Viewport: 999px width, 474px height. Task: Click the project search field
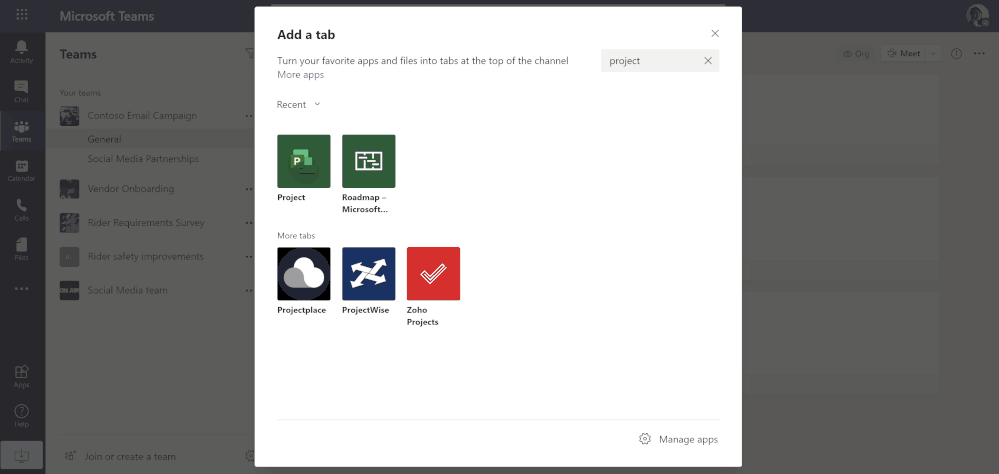click(x=650, y=61)
